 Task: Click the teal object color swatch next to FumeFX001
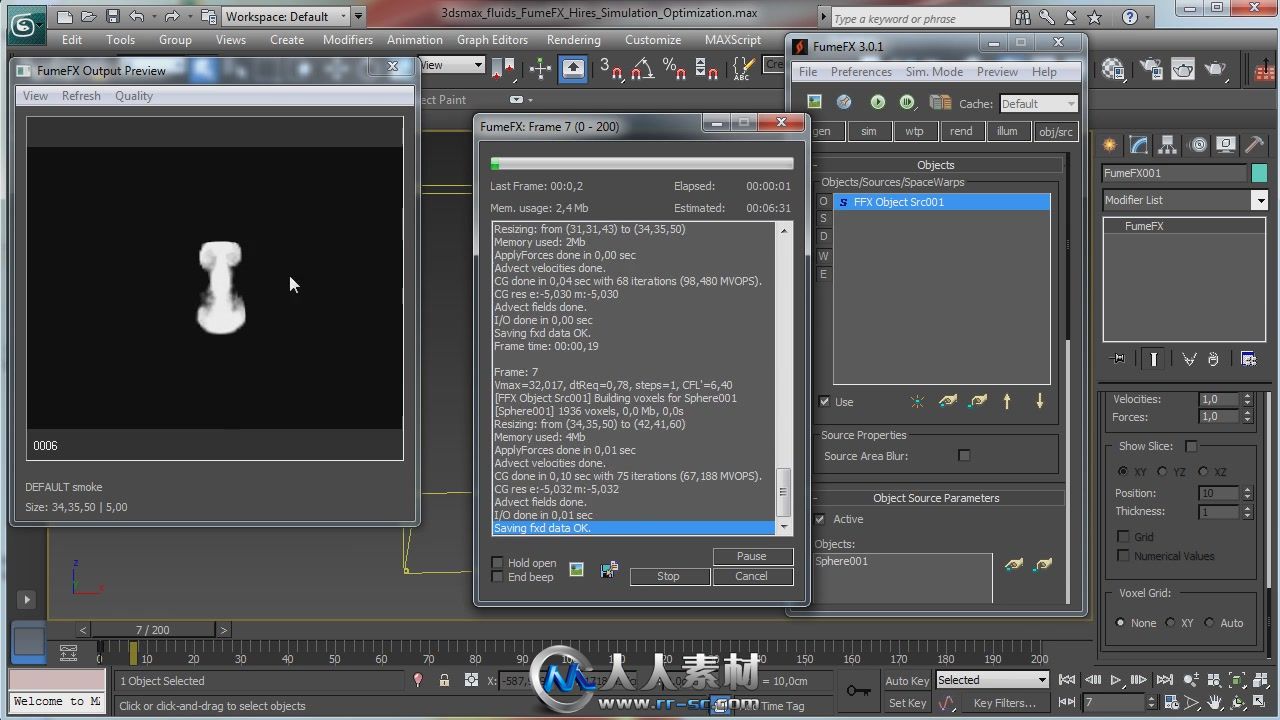click(x=1259, y=173)
